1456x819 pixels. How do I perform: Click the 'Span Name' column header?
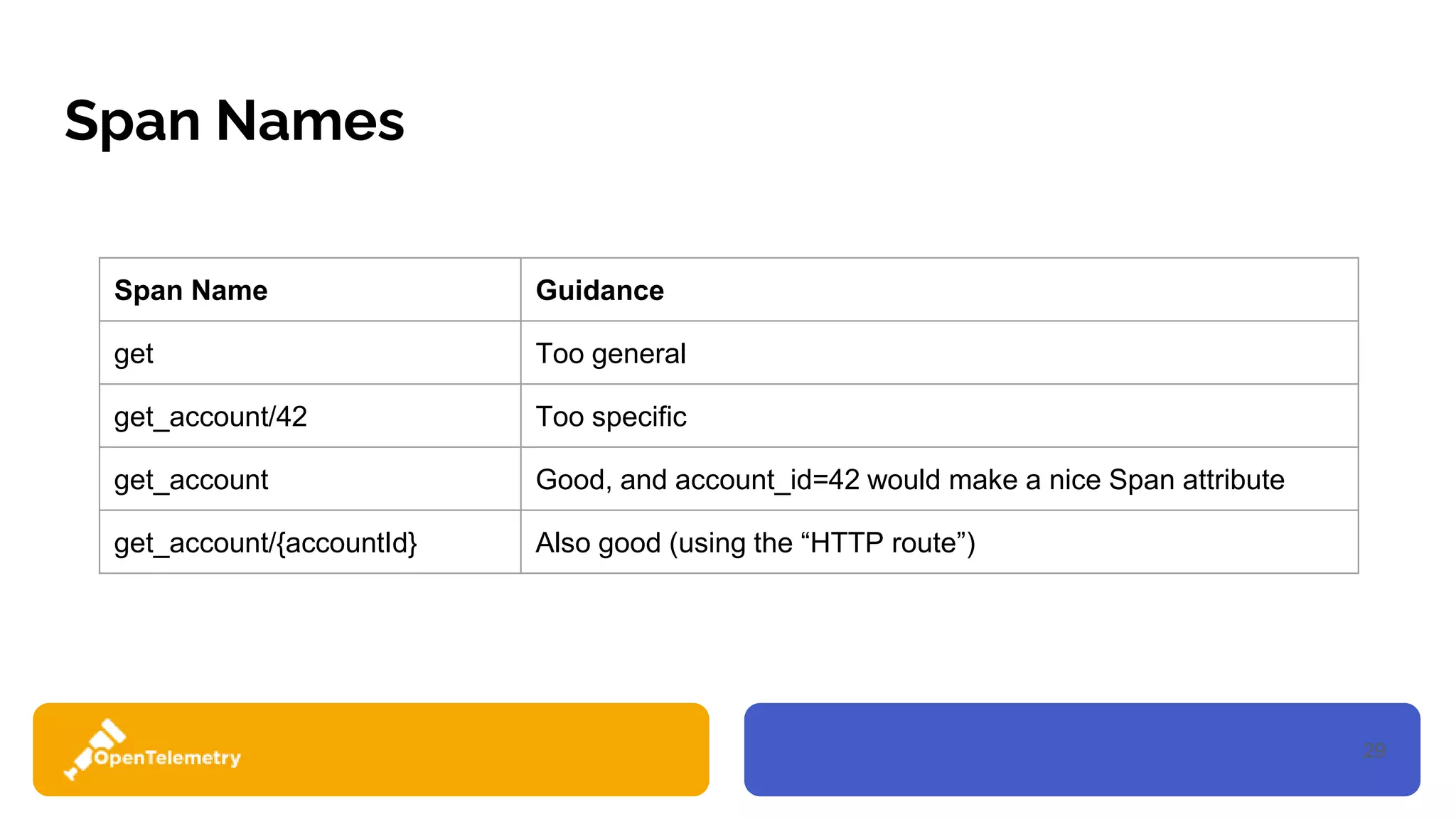click(x=191, y=291)
